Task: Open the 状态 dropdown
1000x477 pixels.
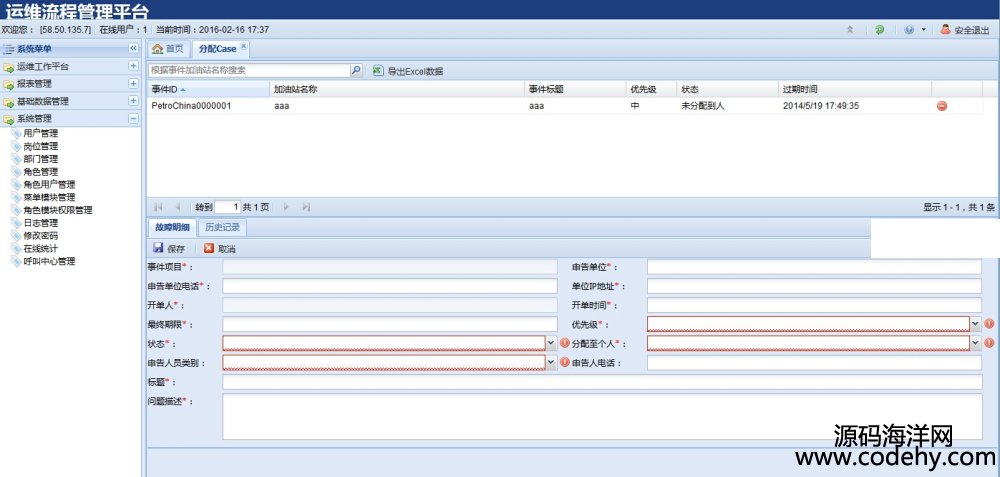Action: [551, 343]
